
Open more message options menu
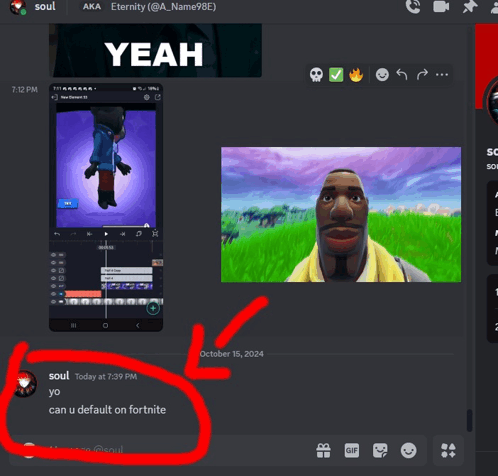[x=442, y=75]
